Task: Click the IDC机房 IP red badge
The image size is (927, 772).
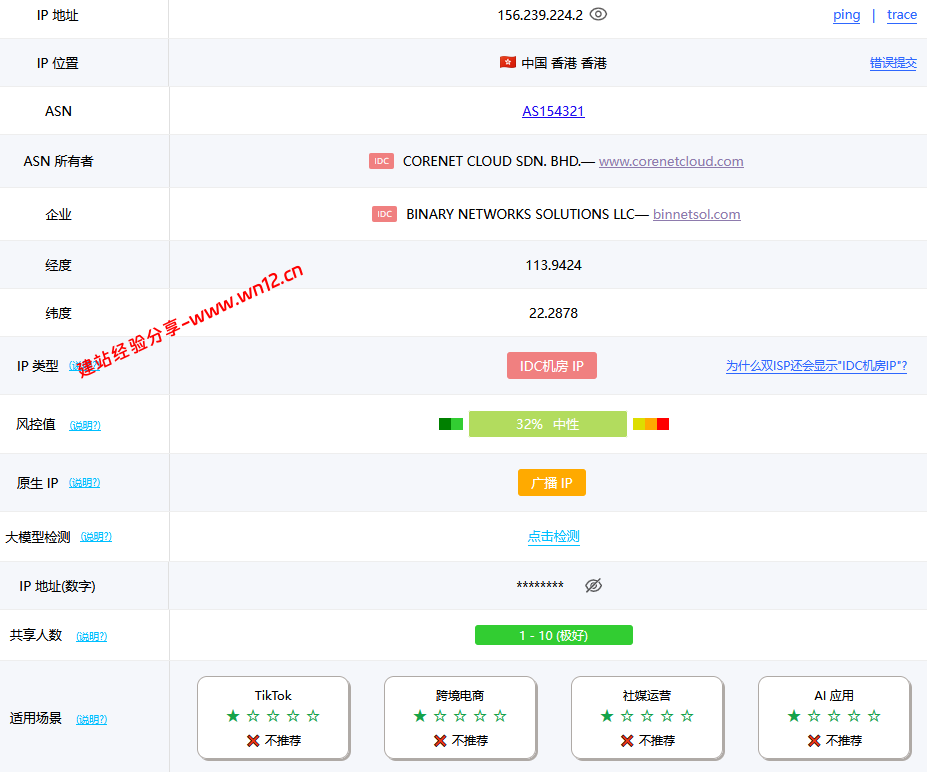Action: [x=552, y=366]
